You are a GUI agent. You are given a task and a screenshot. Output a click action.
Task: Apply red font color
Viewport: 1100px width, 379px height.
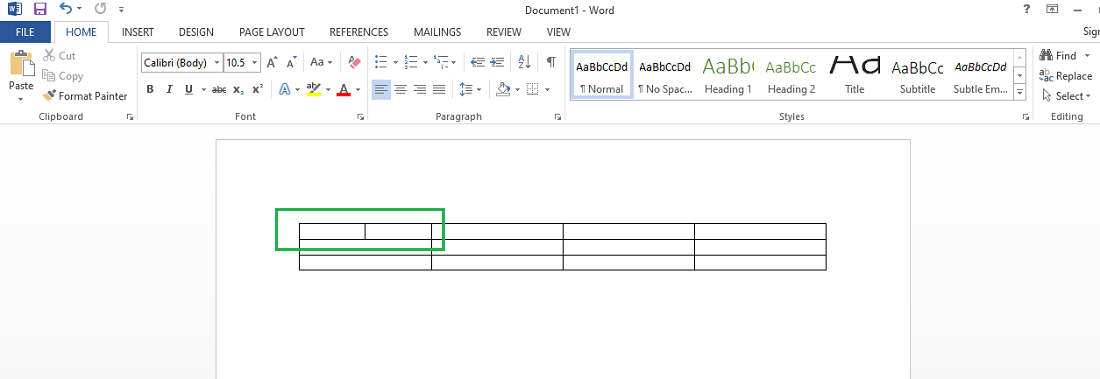(344, 89)
